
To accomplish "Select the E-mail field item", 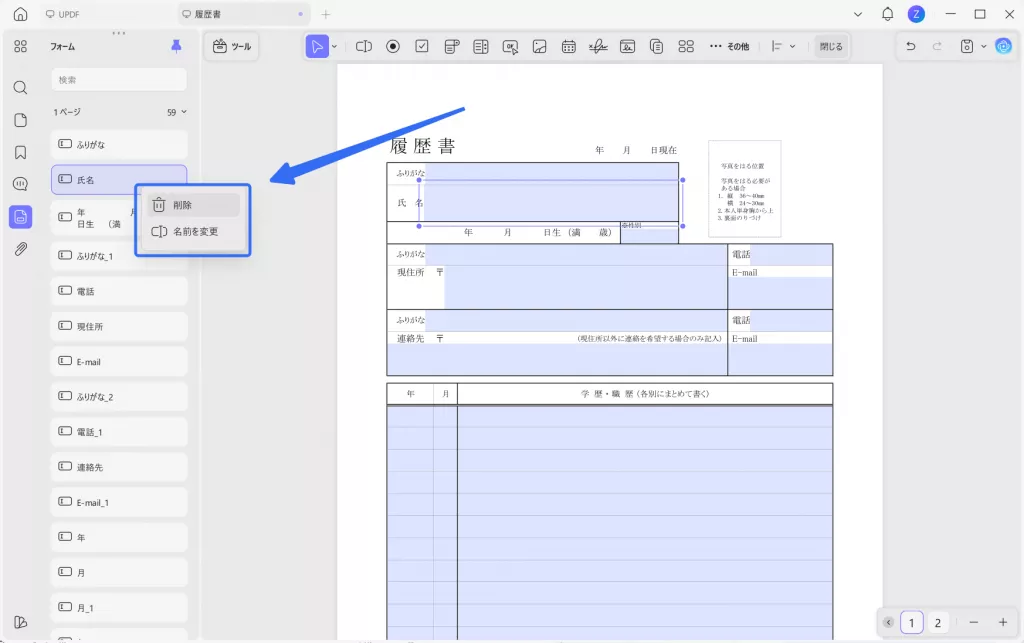I will point(119,362).
